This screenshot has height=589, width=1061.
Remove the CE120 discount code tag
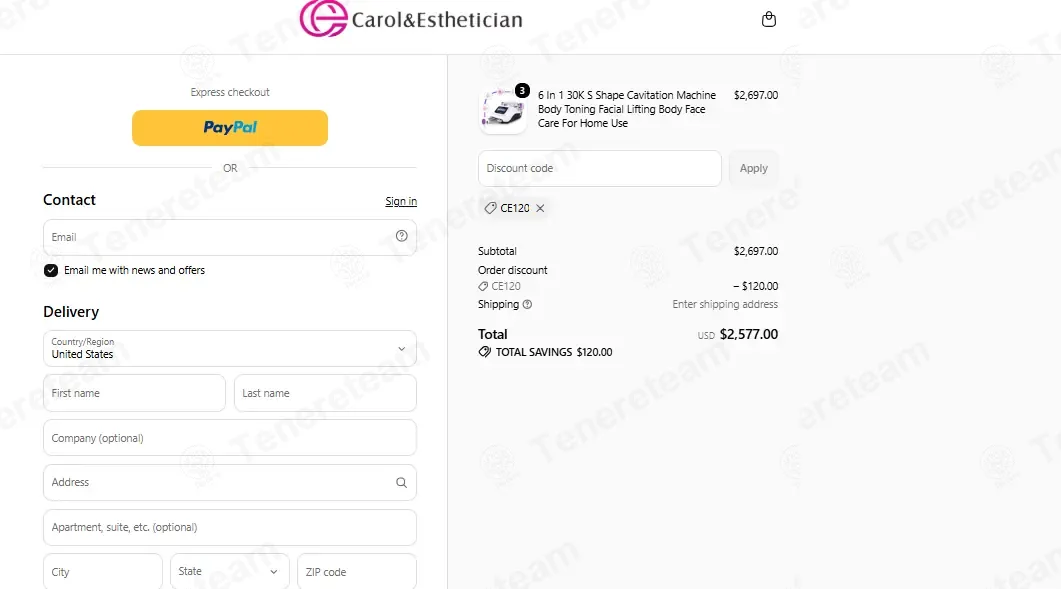(x=540, y=209)
